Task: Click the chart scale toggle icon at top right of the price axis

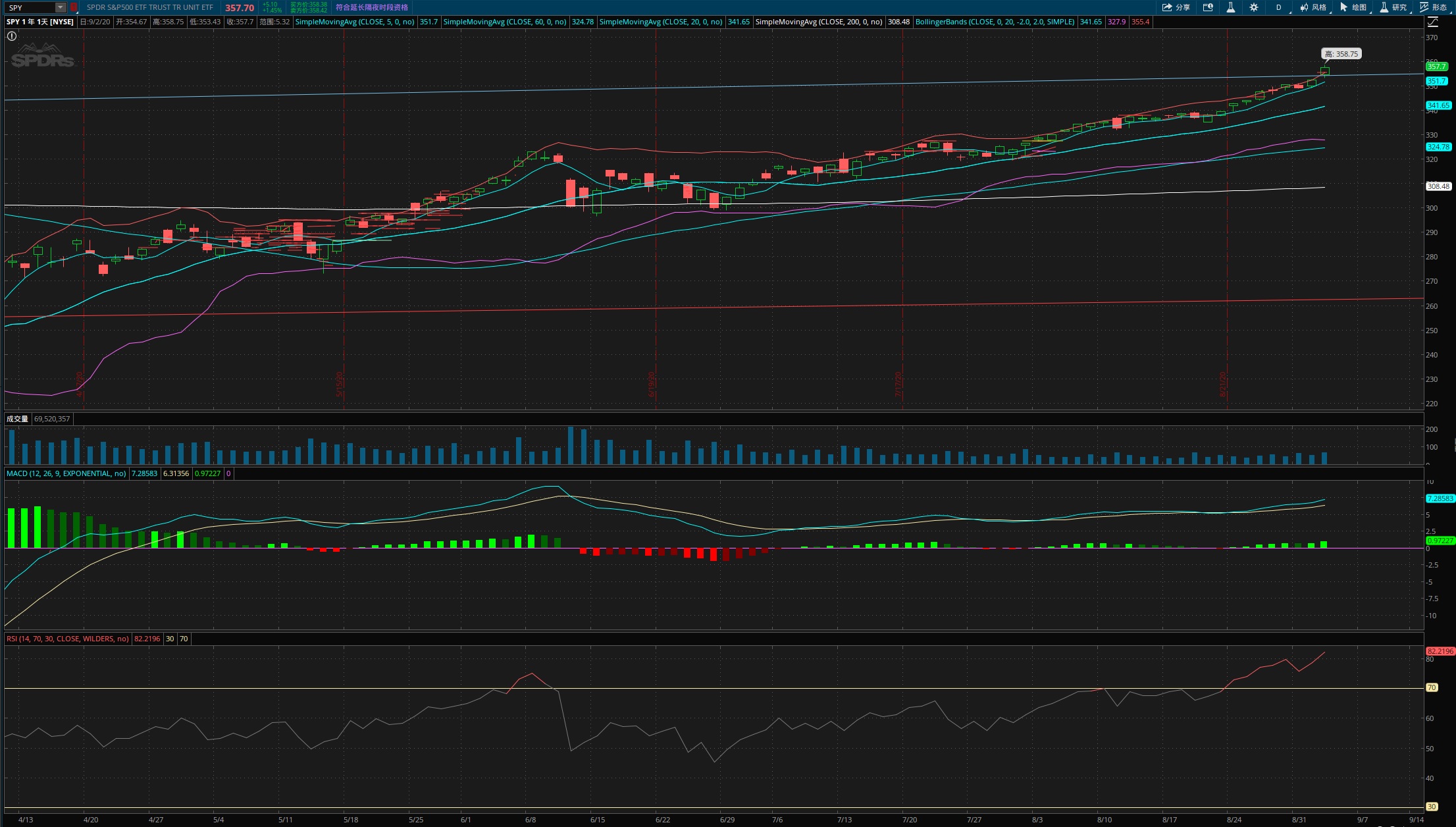Action: point(1433,22)
